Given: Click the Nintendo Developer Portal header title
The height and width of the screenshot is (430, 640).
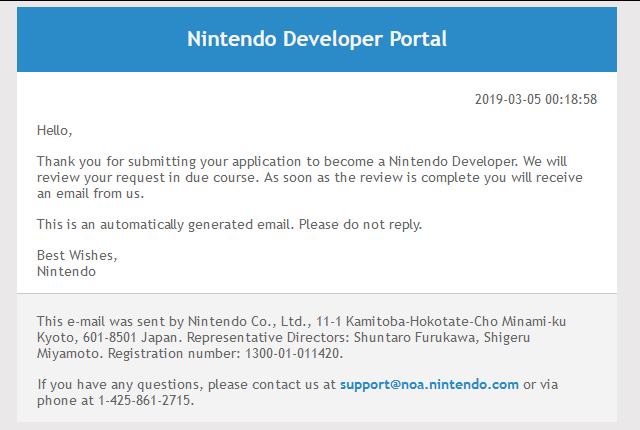Looking at the screenshot, I should point(317,39).
